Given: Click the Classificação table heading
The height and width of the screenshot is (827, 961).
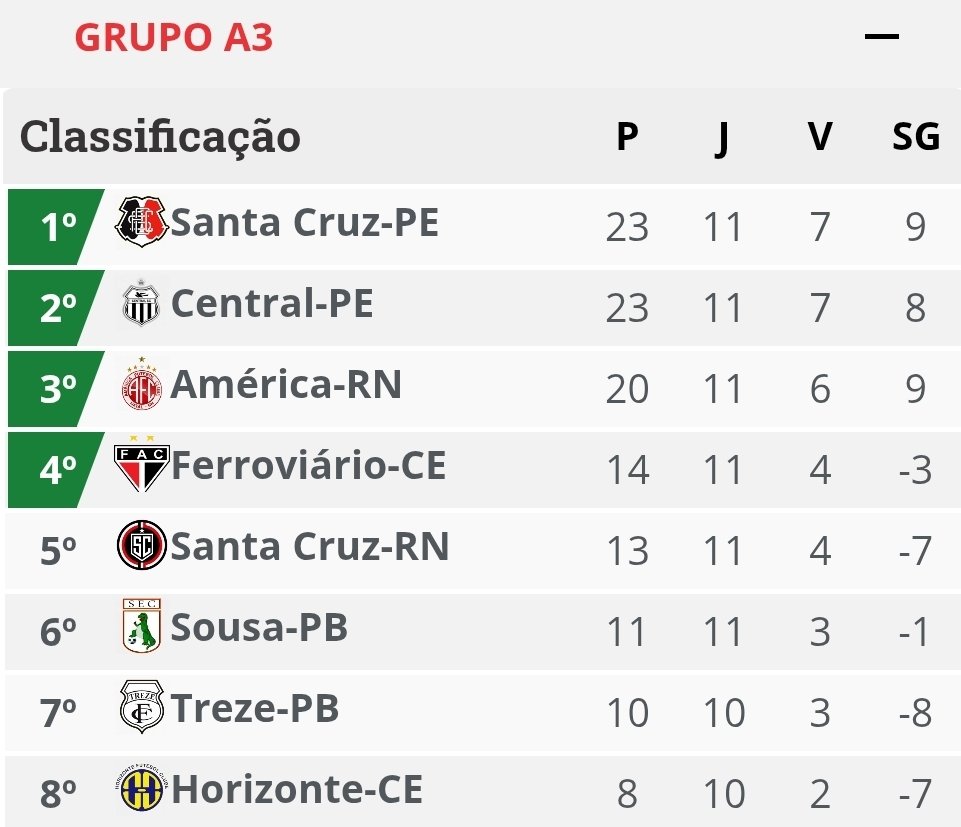Looking at the screenshot, I should (x=160, y=137).
